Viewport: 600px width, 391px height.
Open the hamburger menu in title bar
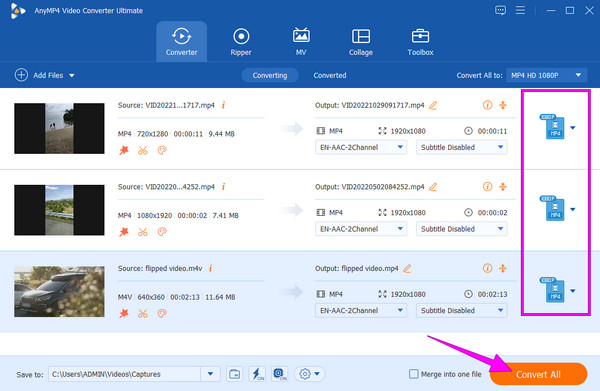(520, 10)
